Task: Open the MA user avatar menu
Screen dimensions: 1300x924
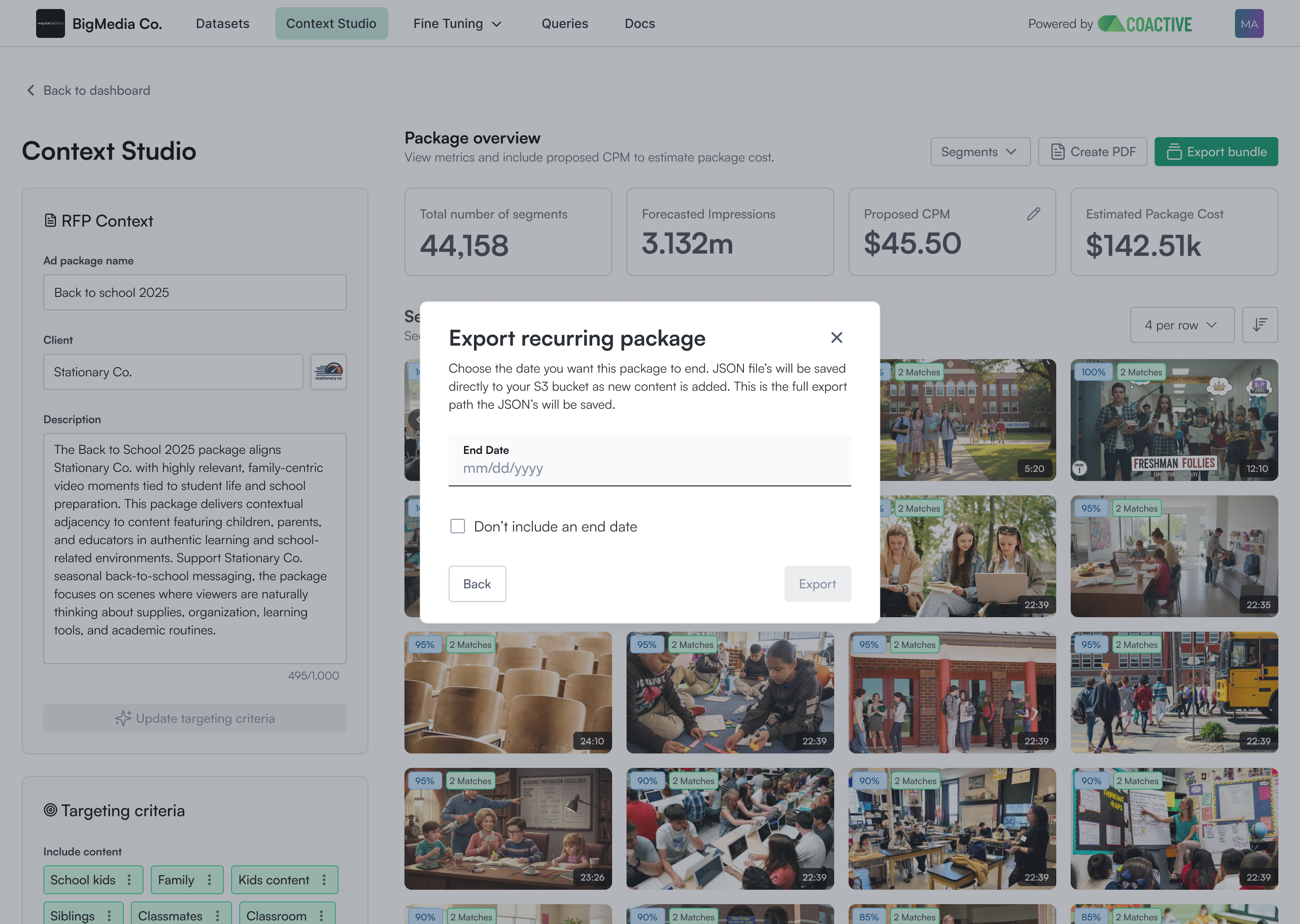Action: pyautogui.click(x=1249, y=23)
